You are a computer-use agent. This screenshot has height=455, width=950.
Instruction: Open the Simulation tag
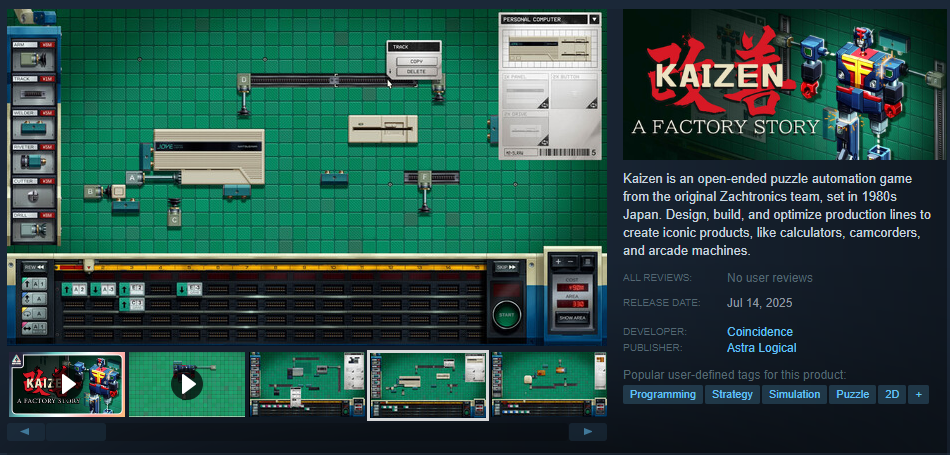794,394
